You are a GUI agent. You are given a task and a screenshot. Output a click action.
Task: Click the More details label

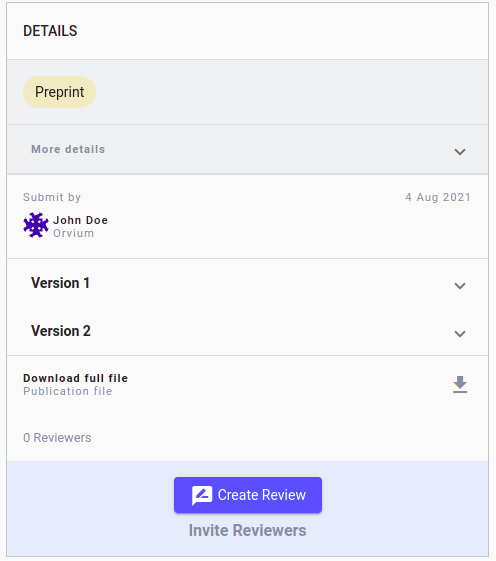68,149
